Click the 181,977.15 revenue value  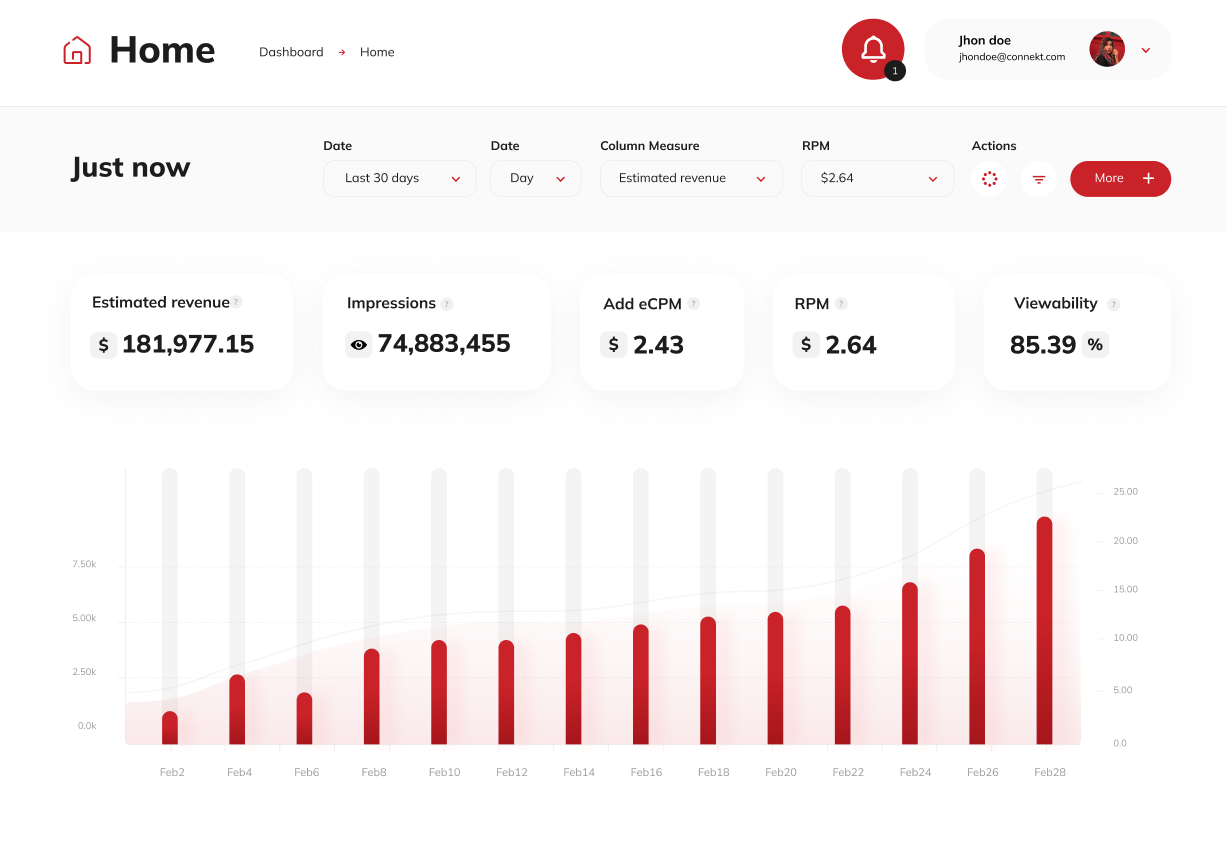[x=188, y=344]
